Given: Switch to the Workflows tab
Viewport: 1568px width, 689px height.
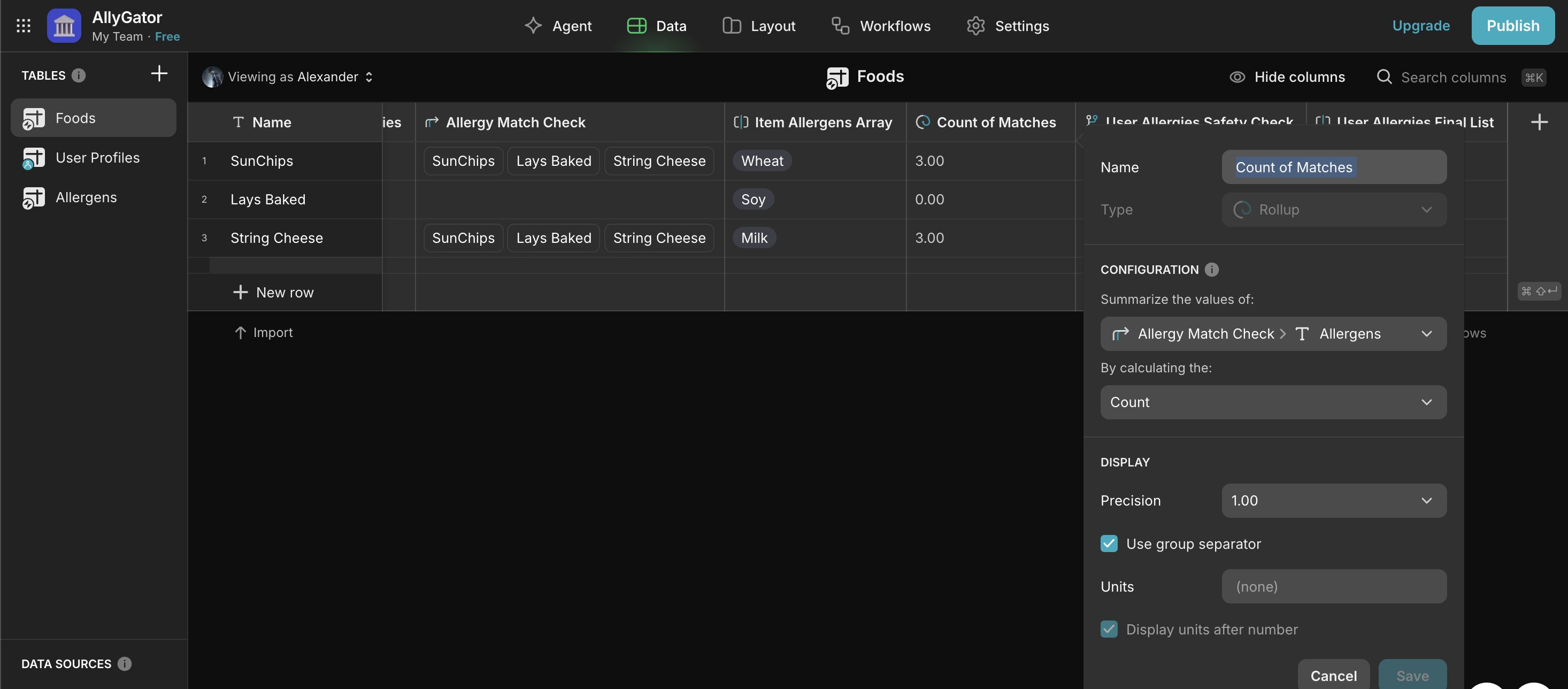Looking at the screenshot, I should tap(881, 26).
